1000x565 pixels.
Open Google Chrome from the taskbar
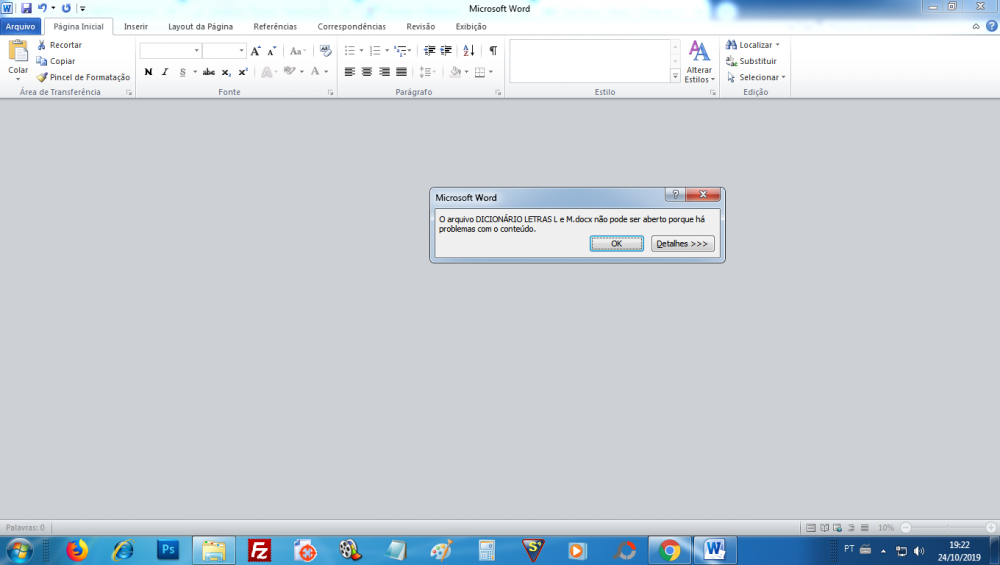click(670, 550)
